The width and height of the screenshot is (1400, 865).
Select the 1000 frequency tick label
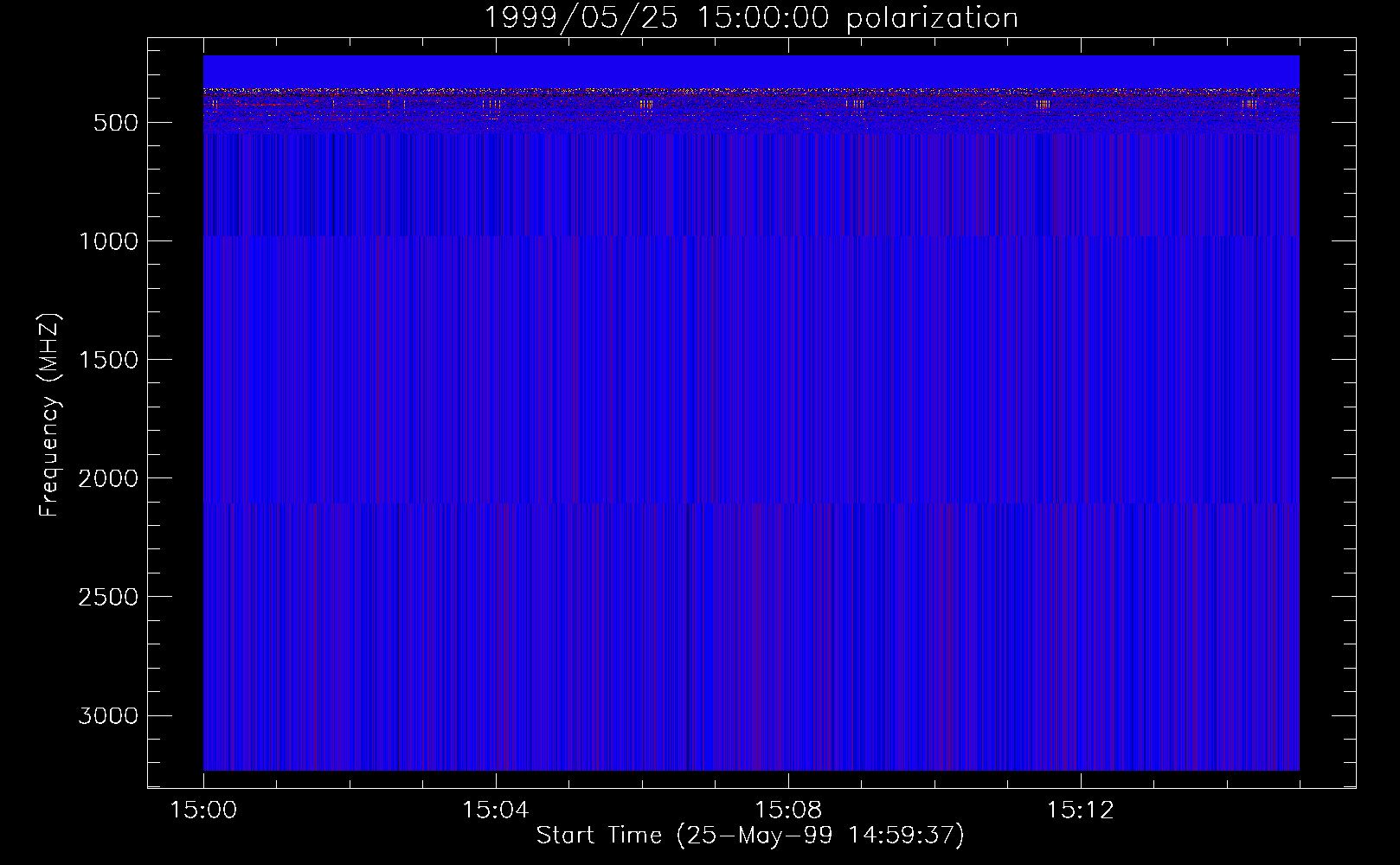[108, 241]
